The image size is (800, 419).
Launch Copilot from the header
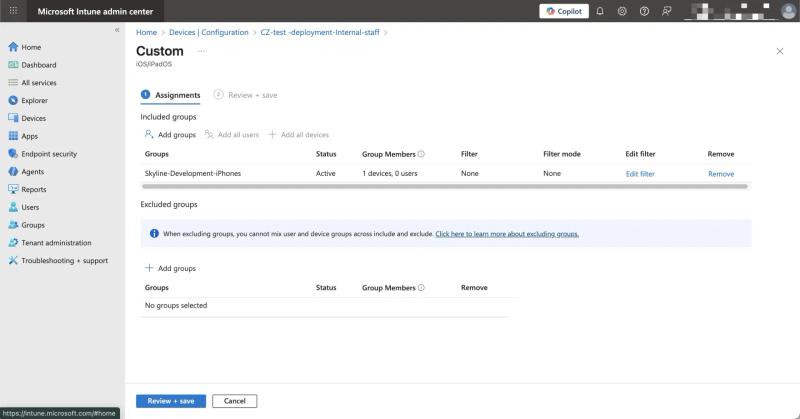pyautogui.click(x=564, y=11)
